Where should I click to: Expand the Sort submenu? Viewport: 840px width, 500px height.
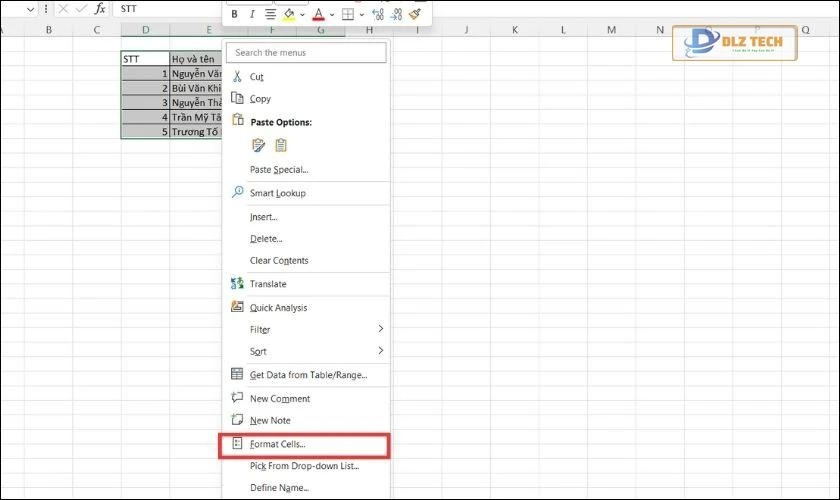[381, 351]
